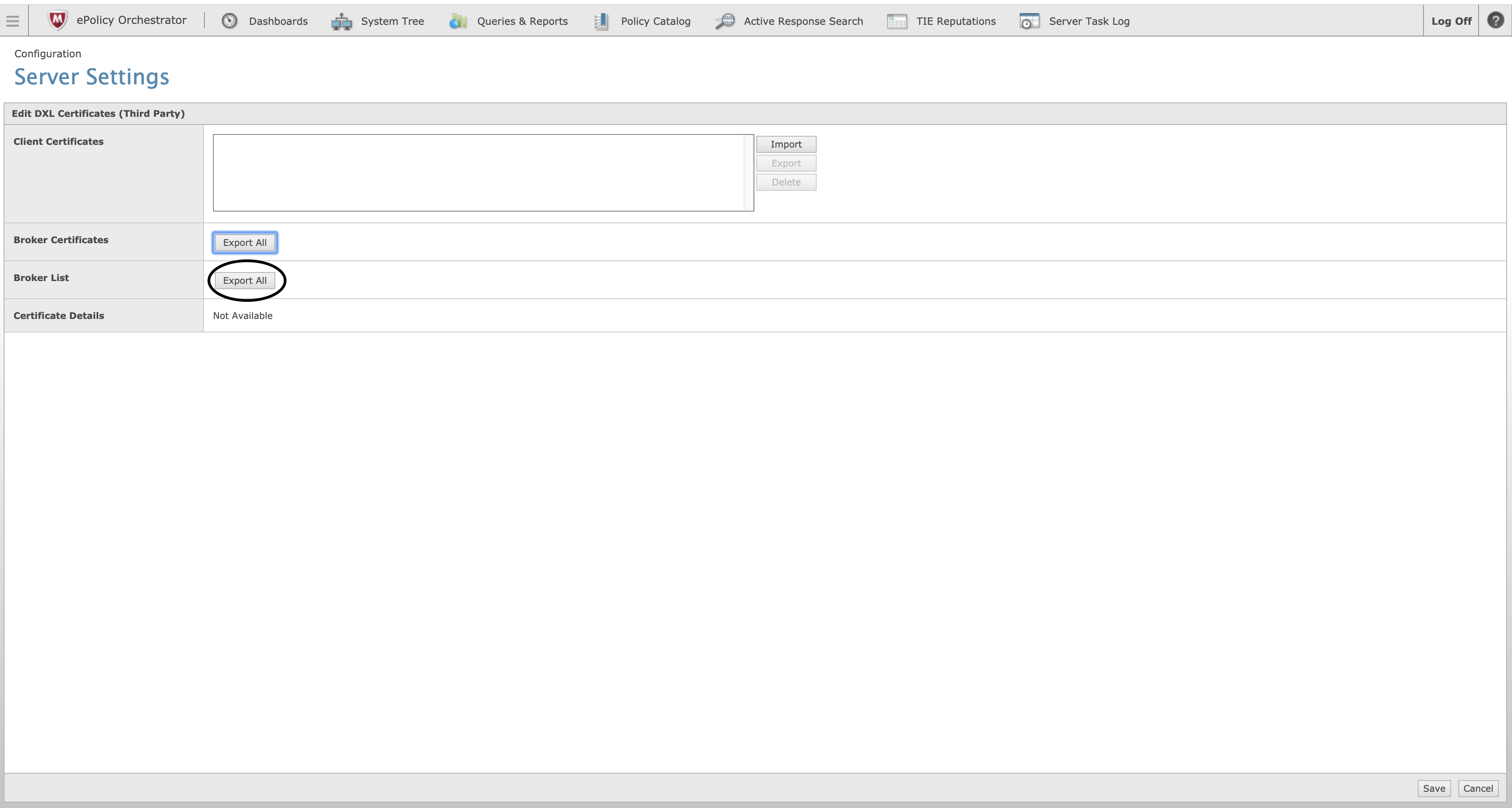This screenshot has height=808, width=1512.
Task: Import a client certificate
Action: (786, 144)
